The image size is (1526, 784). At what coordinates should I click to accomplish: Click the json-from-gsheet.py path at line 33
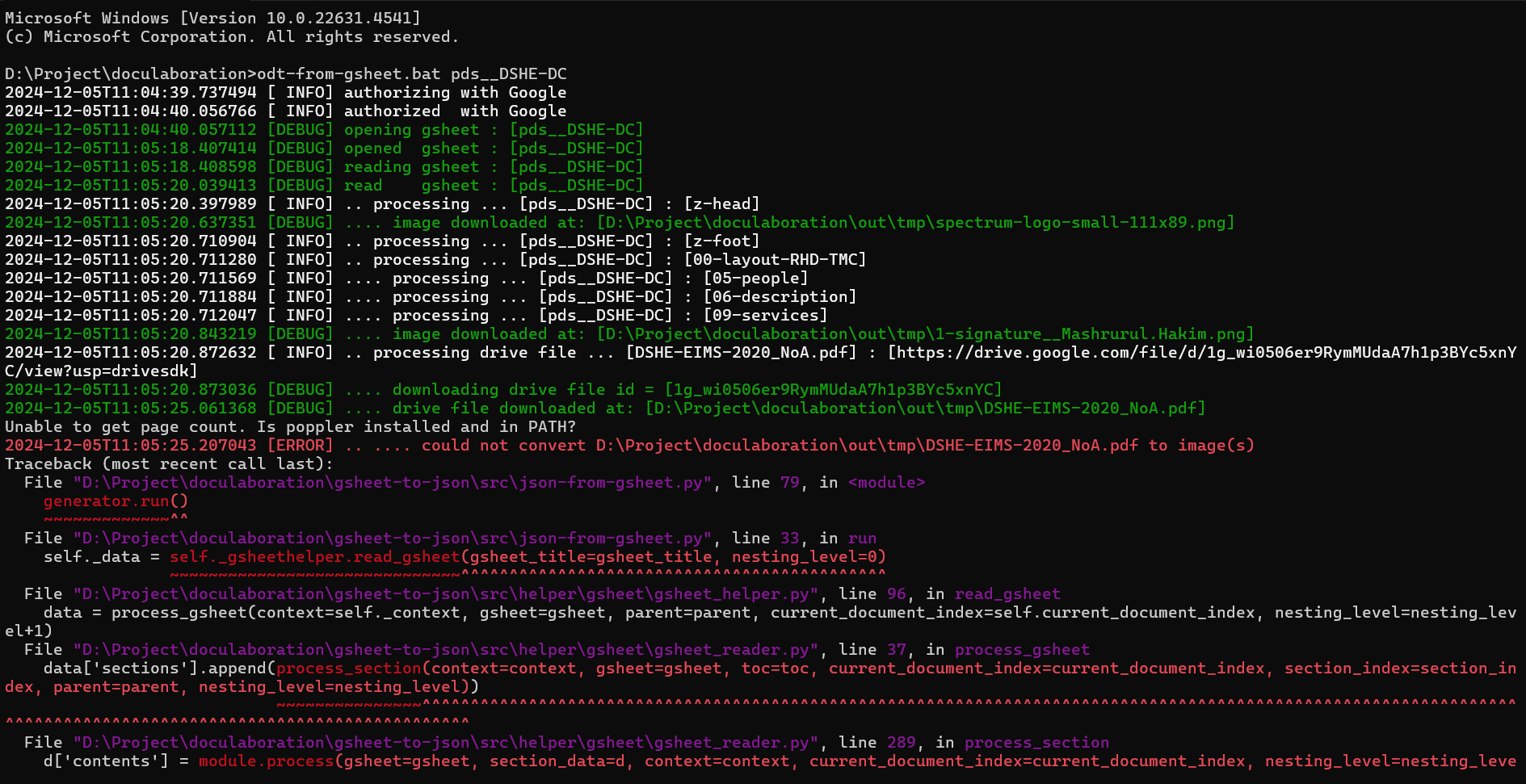[393, 539]
